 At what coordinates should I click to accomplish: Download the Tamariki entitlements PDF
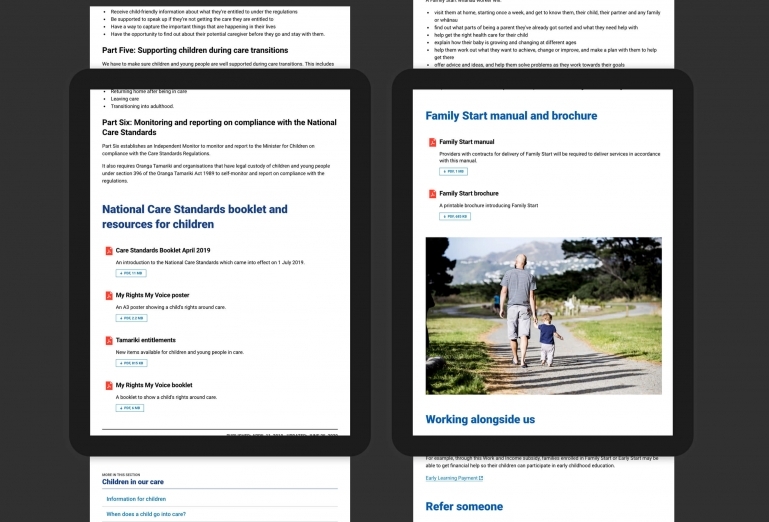click(x=131, y=363)
